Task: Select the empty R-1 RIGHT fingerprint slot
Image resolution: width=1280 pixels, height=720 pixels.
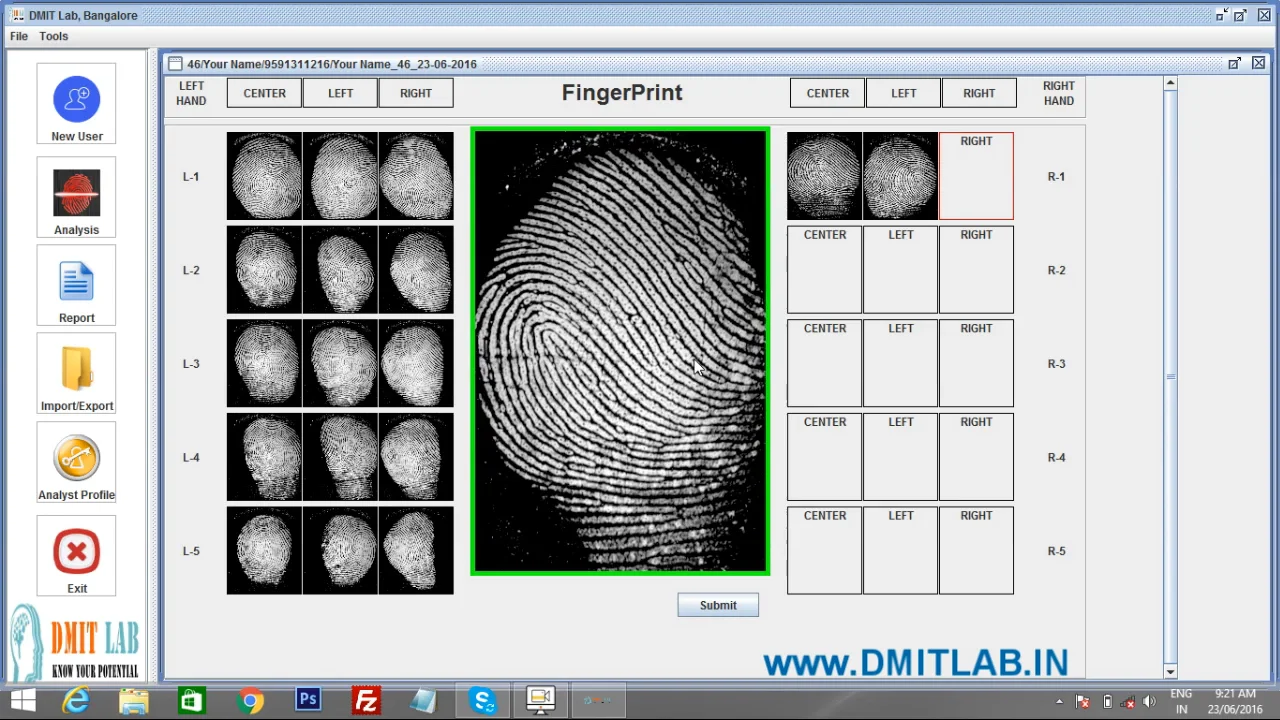Action: (976, 177)
